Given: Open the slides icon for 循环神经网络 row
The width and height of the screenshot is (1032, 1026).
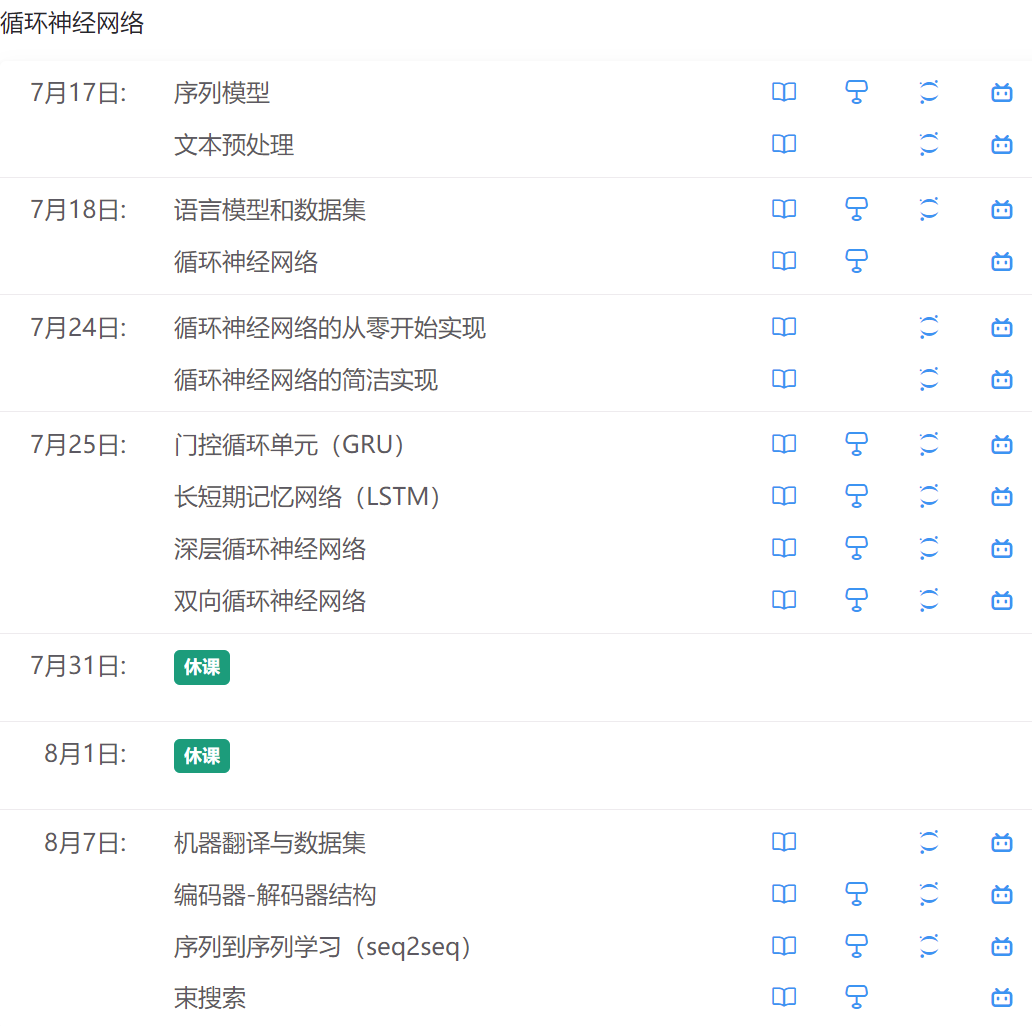Looking at the screenshot, I should click(x=856, y=261).
